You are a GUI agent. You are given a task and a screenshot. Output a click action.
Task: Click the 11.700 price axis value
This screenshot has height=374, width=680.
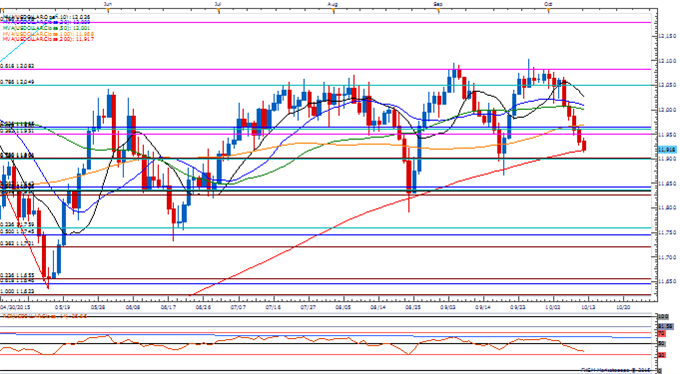tap(668, 257)
